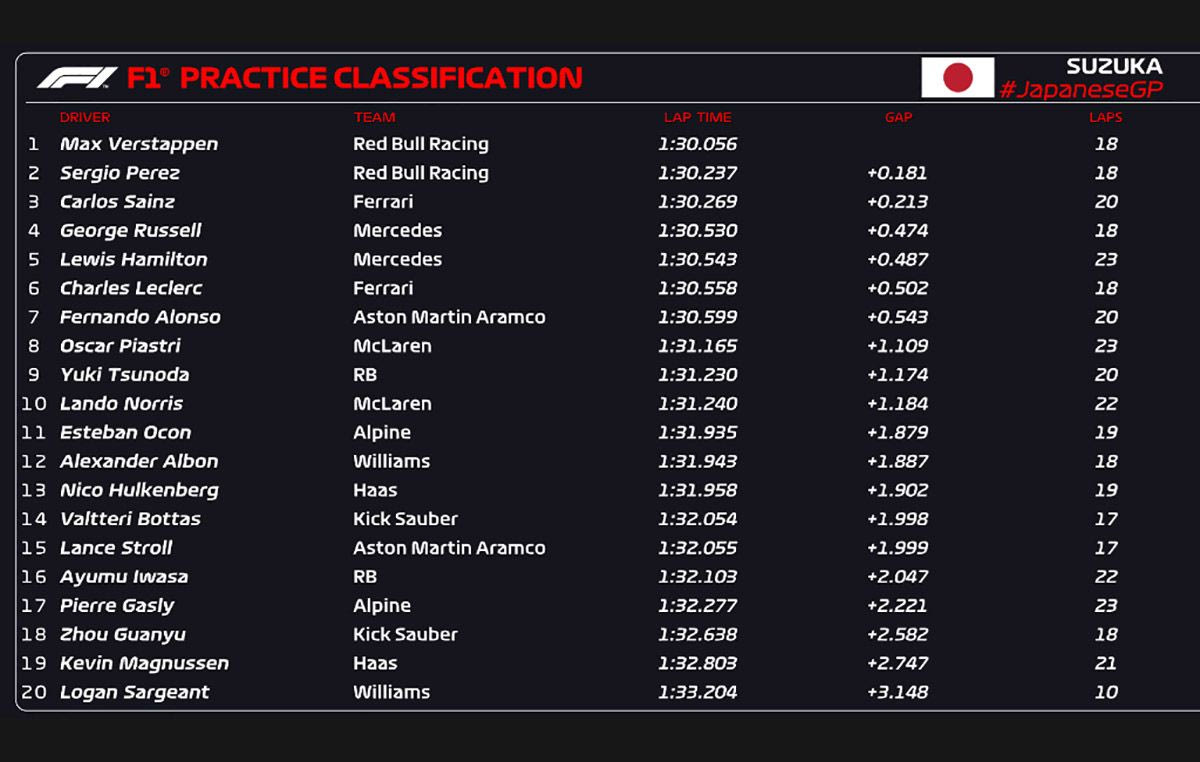Click the Kick Sauber team for Bottas
This screenshot has height=762, width=1200.
[405, 519]
